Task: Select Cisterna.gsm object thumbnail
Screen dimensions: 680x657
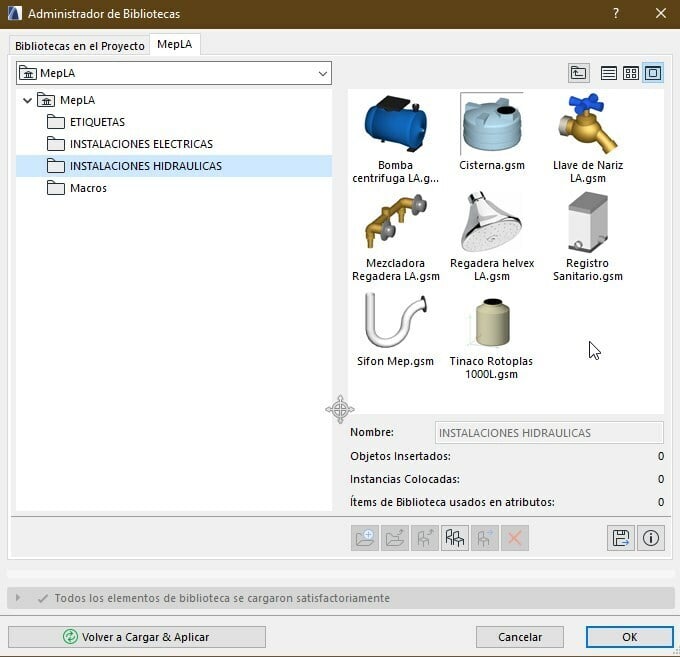Action: tap(492, 124)
